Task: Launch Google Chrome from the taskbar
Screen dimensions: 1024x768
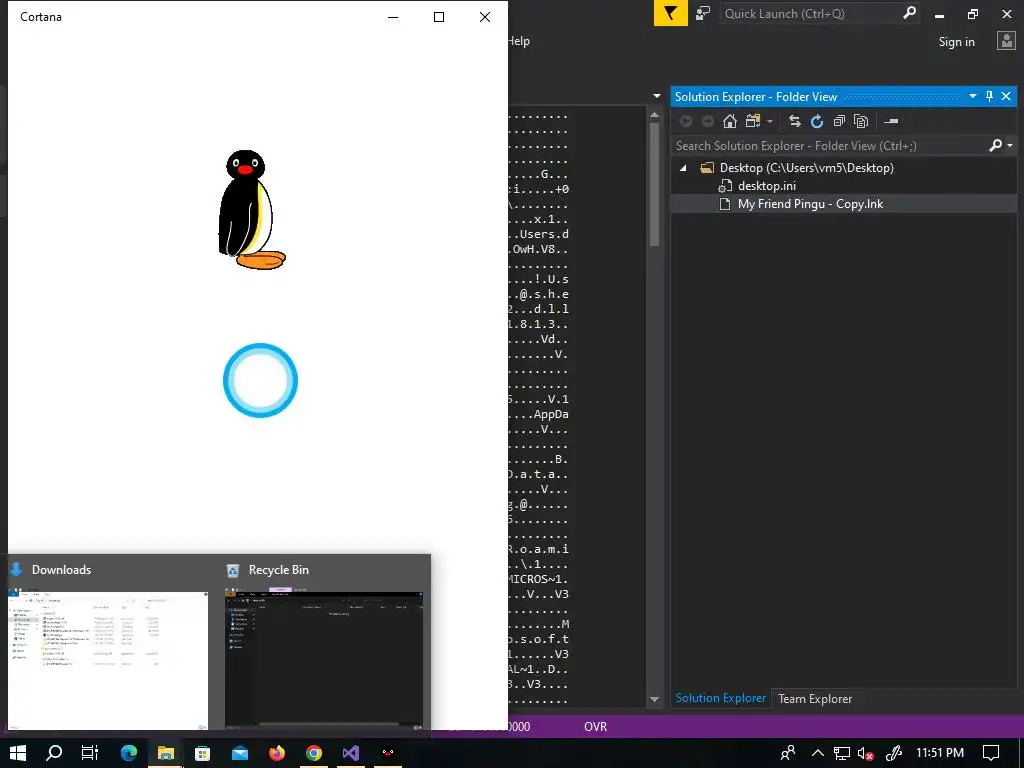Action: point(314,753)
